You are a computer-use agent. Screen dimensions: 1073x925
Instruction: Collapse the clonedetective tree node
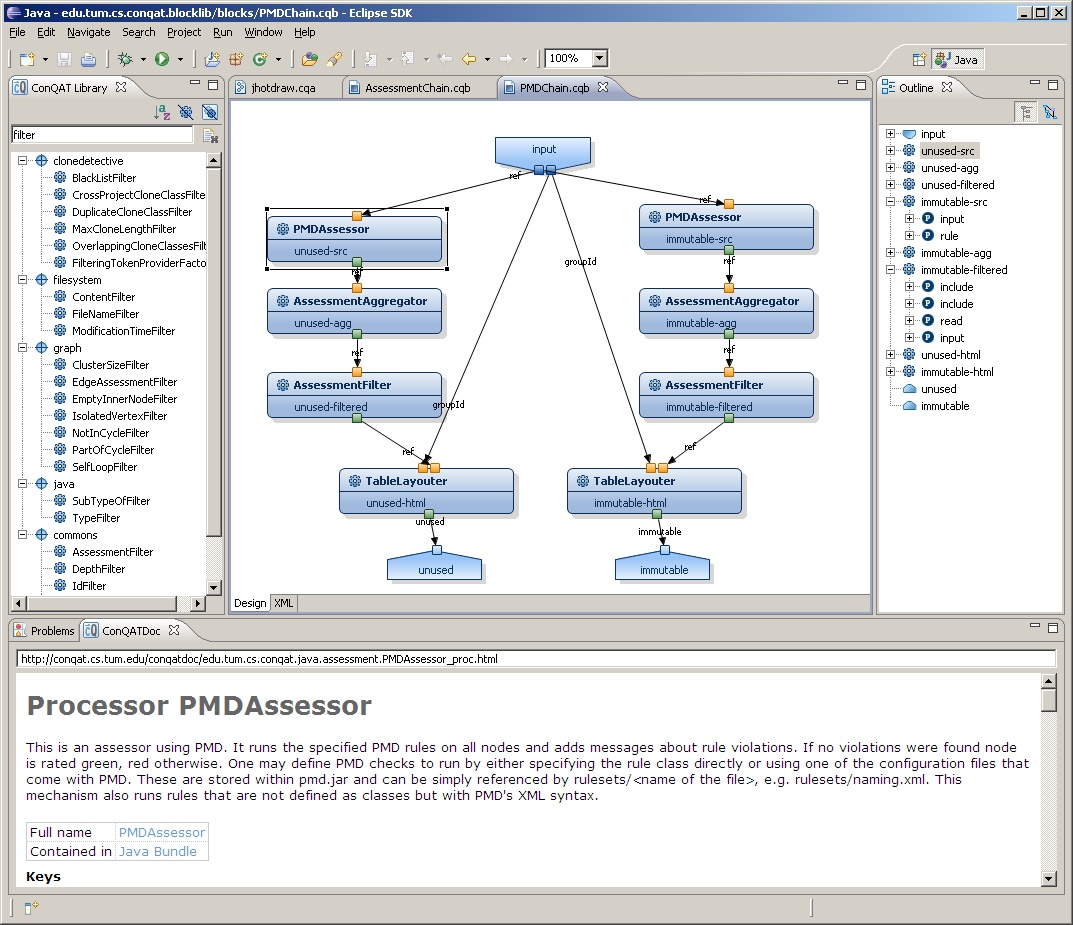(x=22, y=161)
